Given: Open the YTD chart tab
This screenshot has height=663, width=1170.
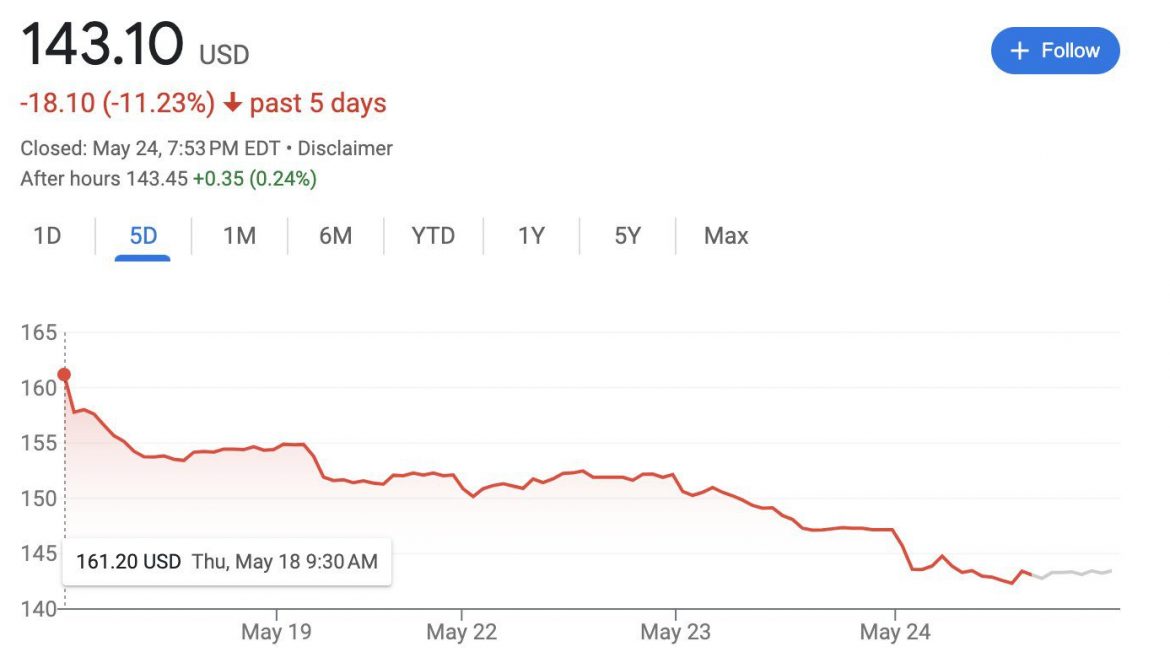Looking at the screenshot, I should [433, 236].
